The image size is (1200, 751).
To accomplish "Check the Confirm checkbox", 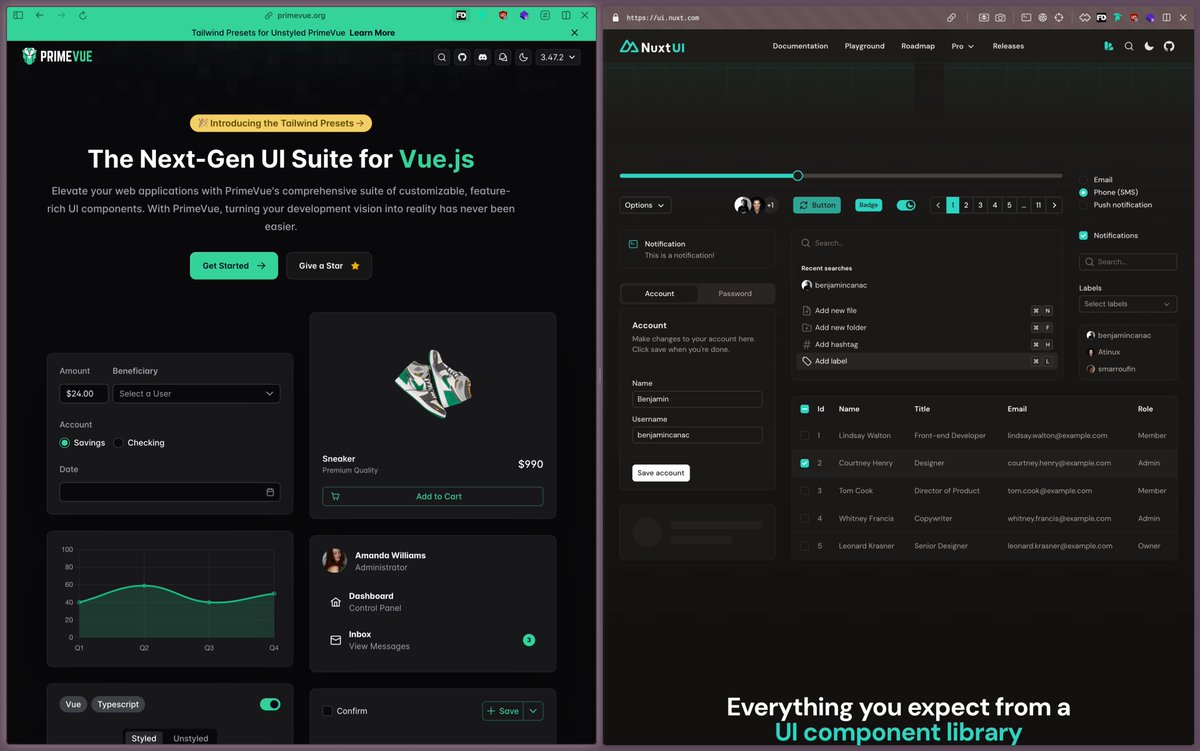I will pyautogui.click(x=327, y=711).
